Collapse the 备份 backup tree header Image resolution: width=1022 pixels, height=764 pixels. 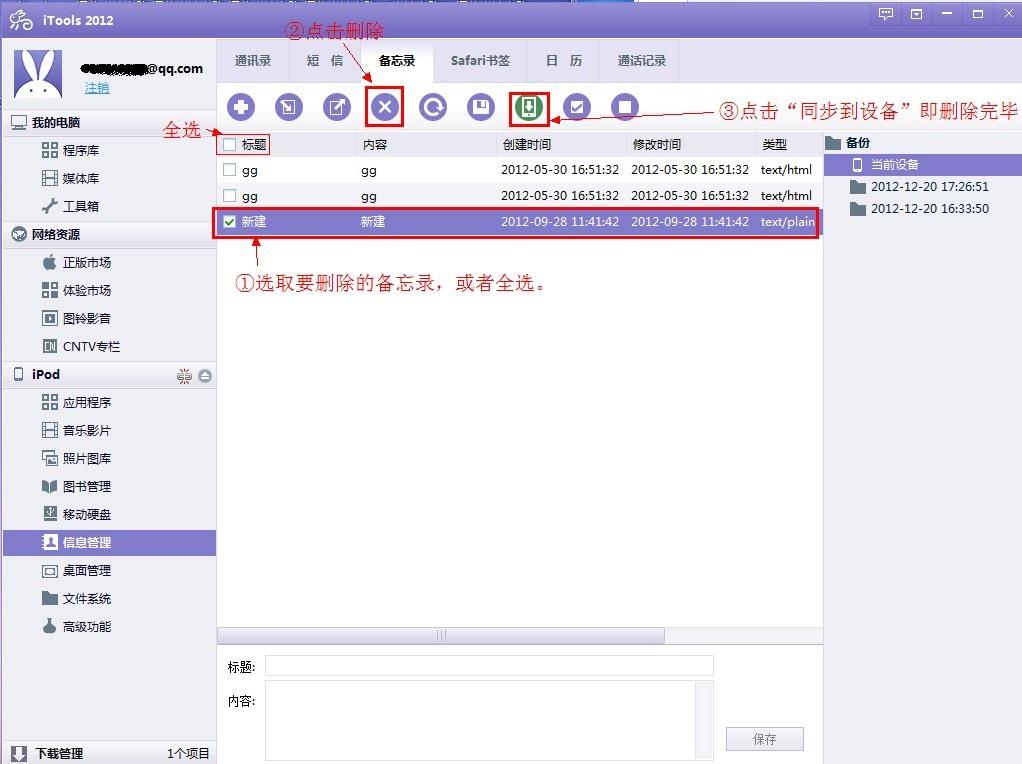coord(833,143)
